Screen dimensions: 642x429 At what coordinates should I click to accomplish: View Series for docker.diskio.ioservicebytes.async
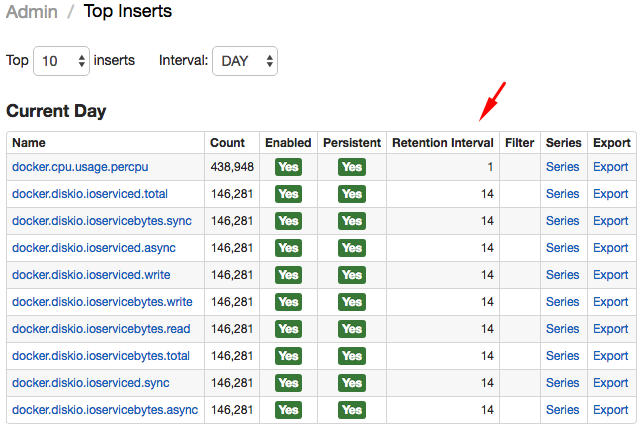[x=563, y=410]
